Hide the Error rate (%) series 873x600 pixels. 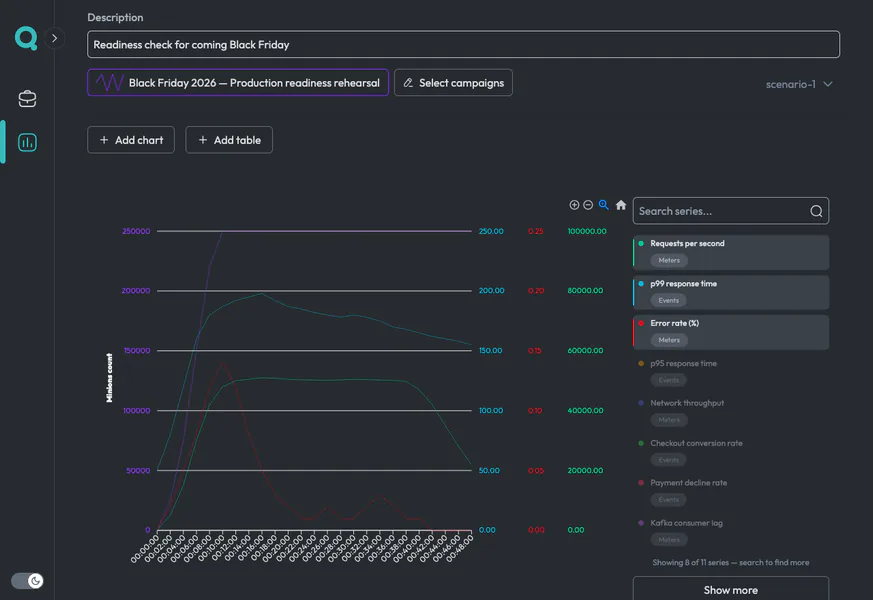point(731,332)
